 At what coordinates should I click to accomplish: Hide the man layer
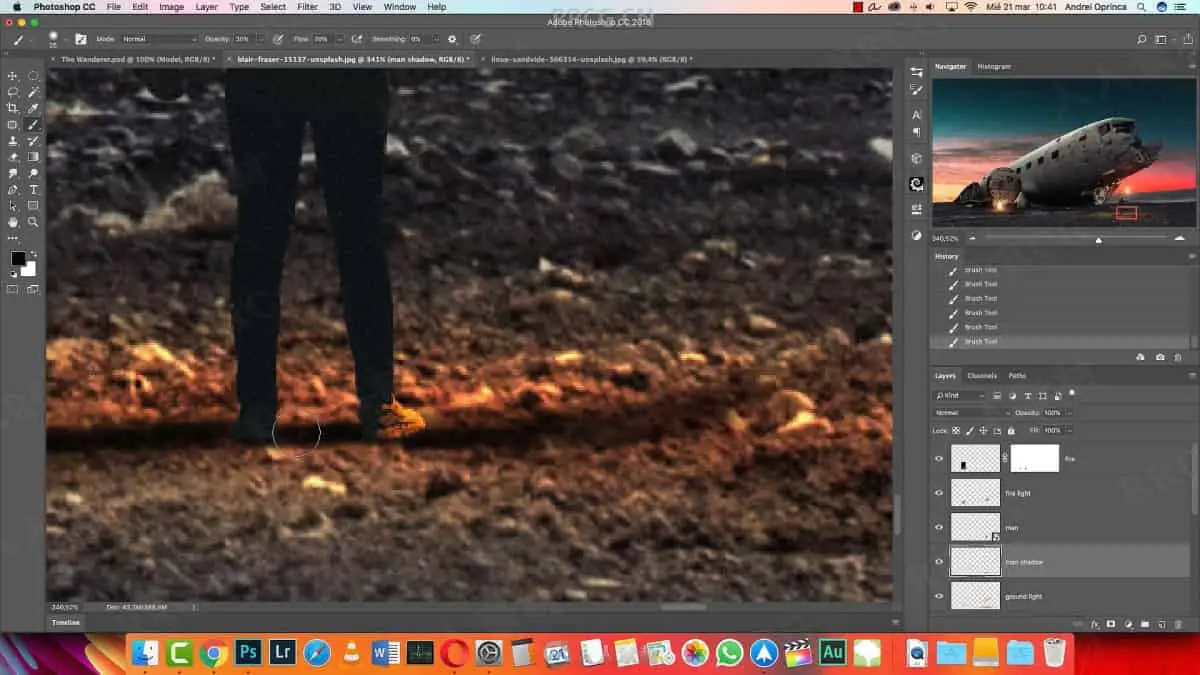939,527
